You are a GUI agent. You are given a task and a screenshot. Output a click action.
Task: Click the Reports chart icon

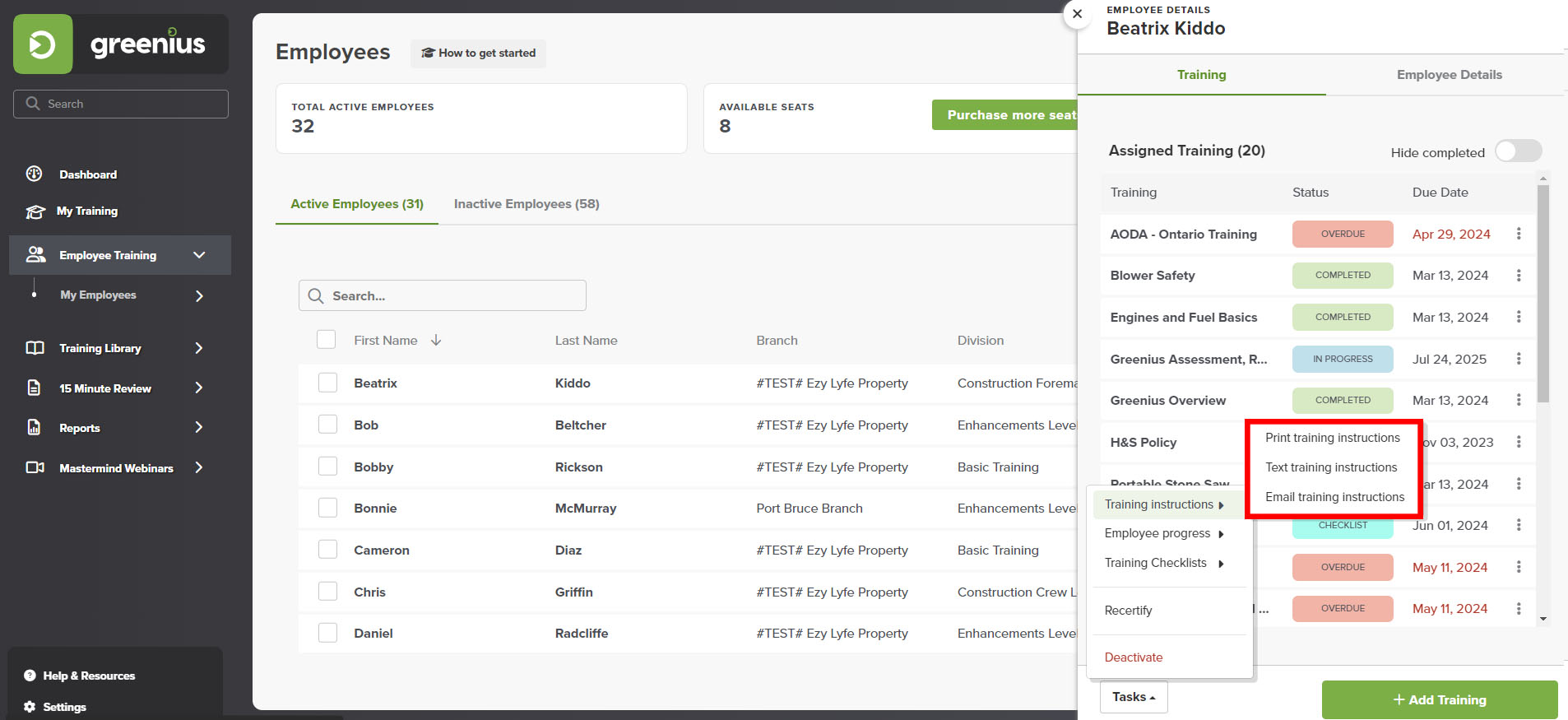[35, 427]
